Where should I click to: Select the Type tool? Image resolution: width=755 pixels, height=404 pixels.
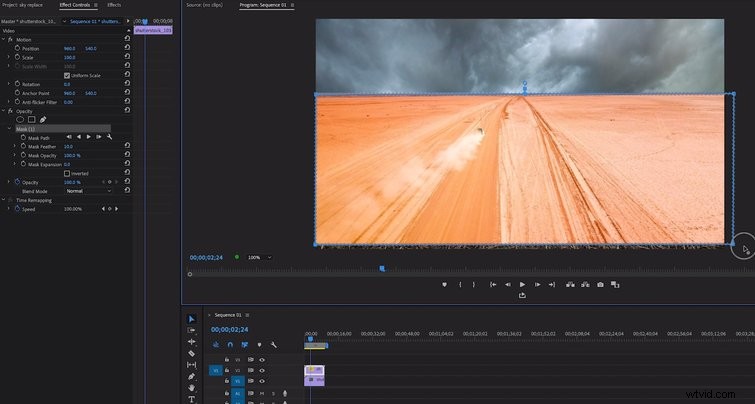coord(191,399)
